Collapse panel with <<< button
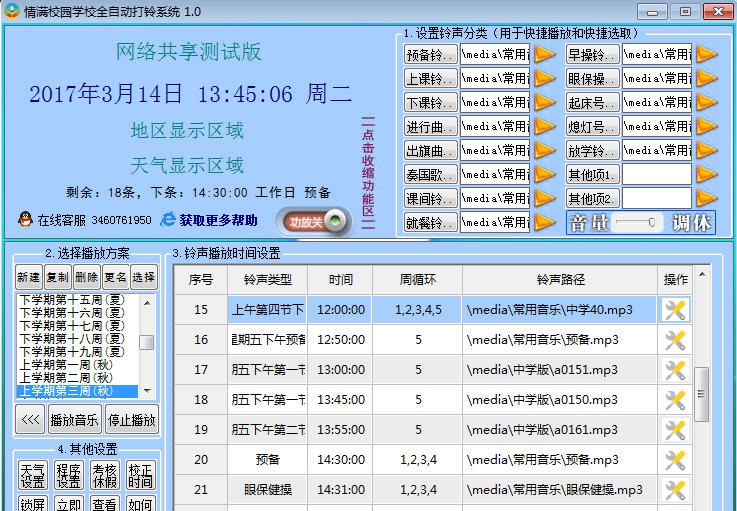Screen dimensions: 737x511 point(31,419)
